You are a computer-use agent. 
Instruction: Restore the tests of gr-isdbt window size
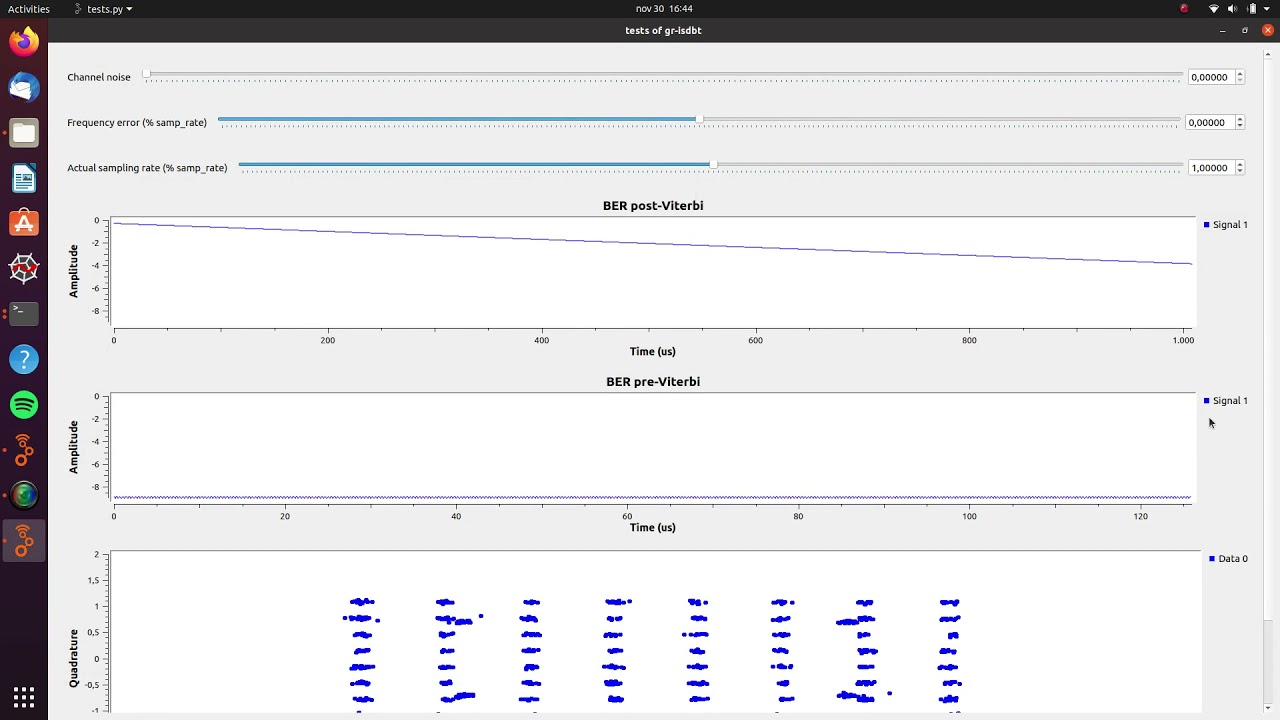[1245, 31]
